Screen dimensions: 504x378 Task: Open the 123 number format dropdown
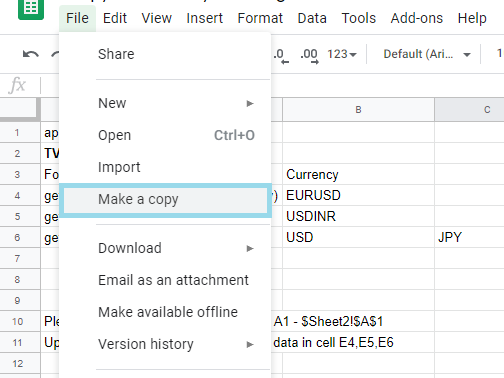(342, 54)
